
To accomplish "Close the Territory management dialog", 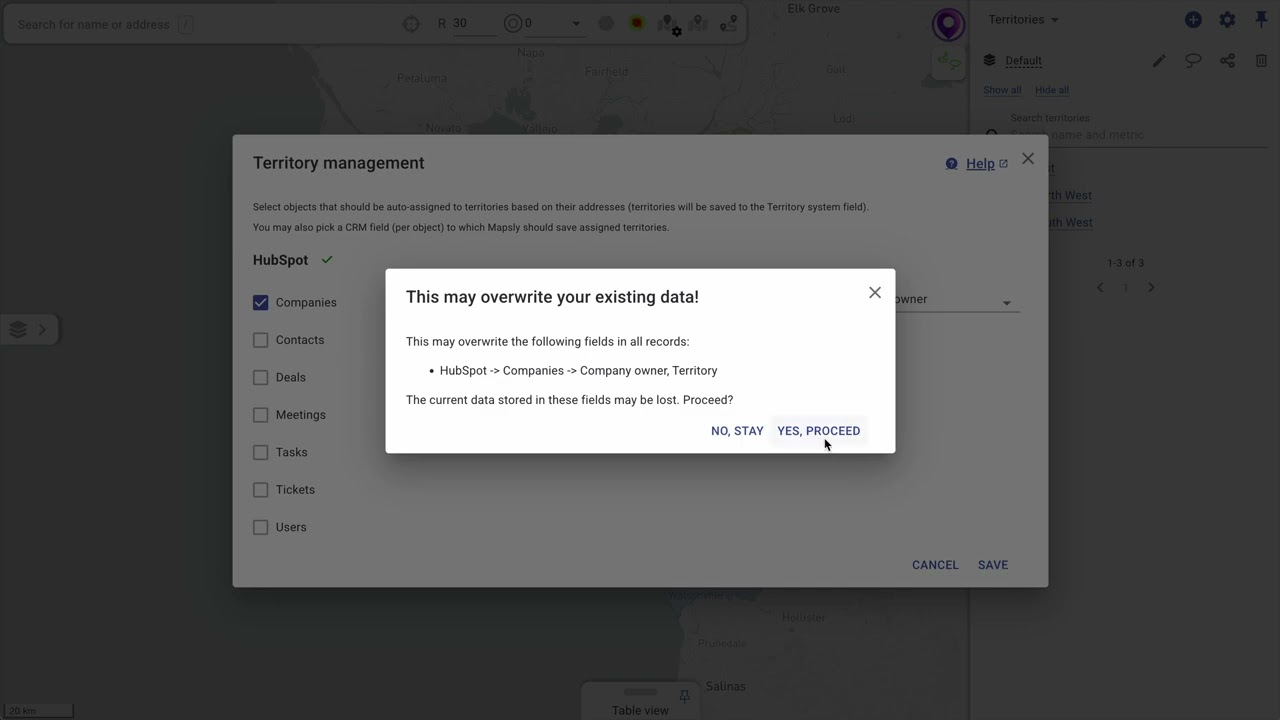I will [1028, 159].
